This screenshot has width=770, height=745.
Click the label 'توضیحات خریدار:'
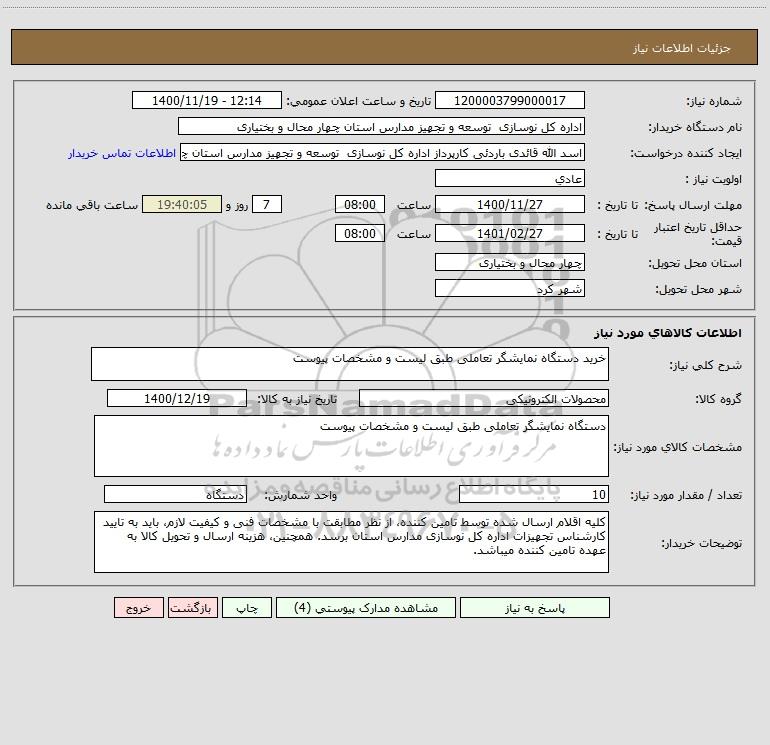701,543
